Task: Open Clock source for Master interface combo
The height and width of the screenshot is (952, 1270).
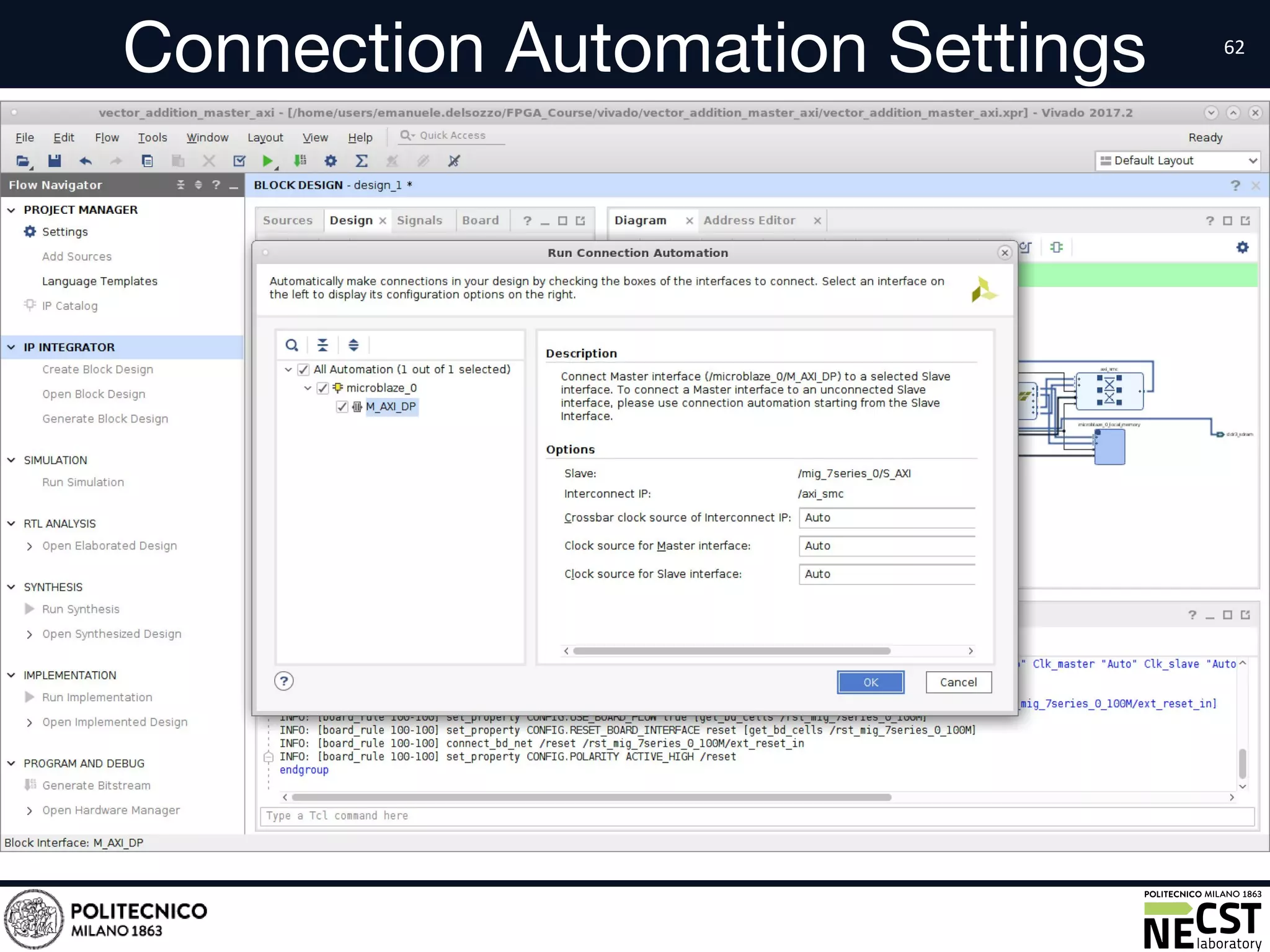Action: 887,546
